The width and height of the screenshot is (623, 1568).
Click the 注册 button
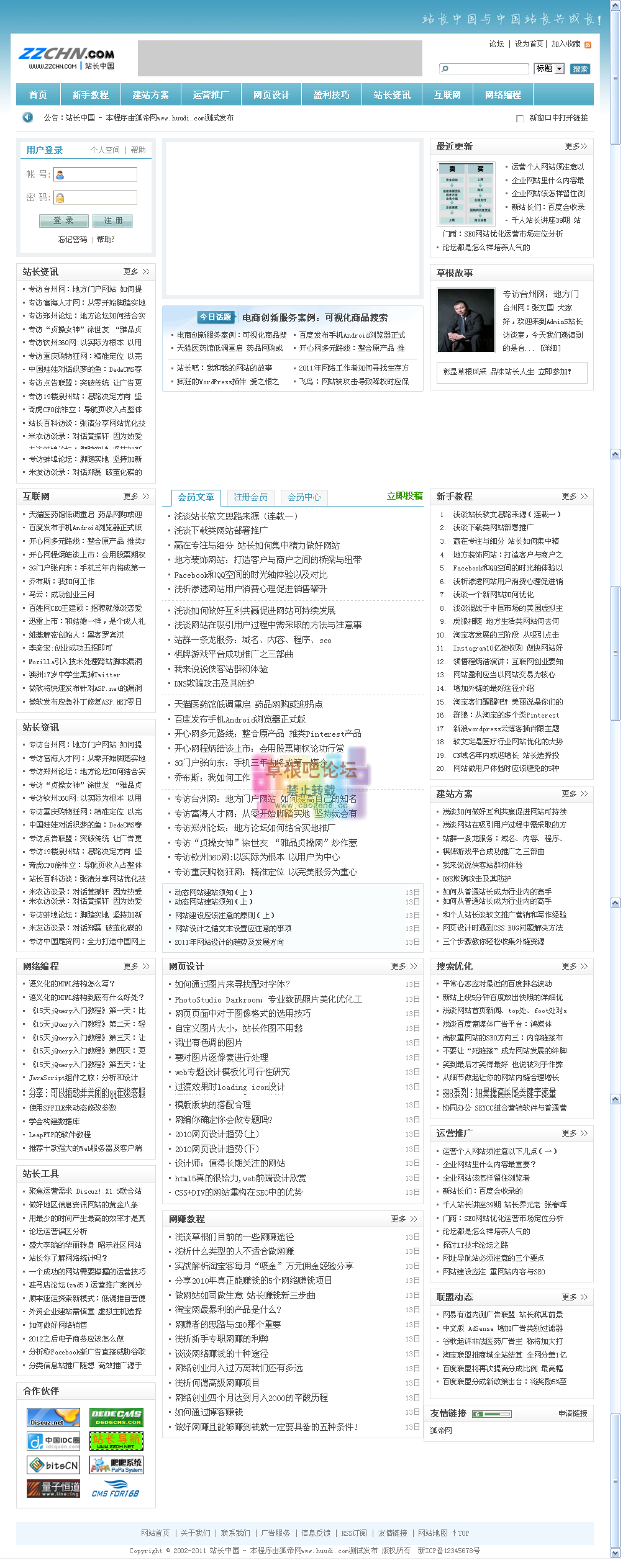pos(112,220)
